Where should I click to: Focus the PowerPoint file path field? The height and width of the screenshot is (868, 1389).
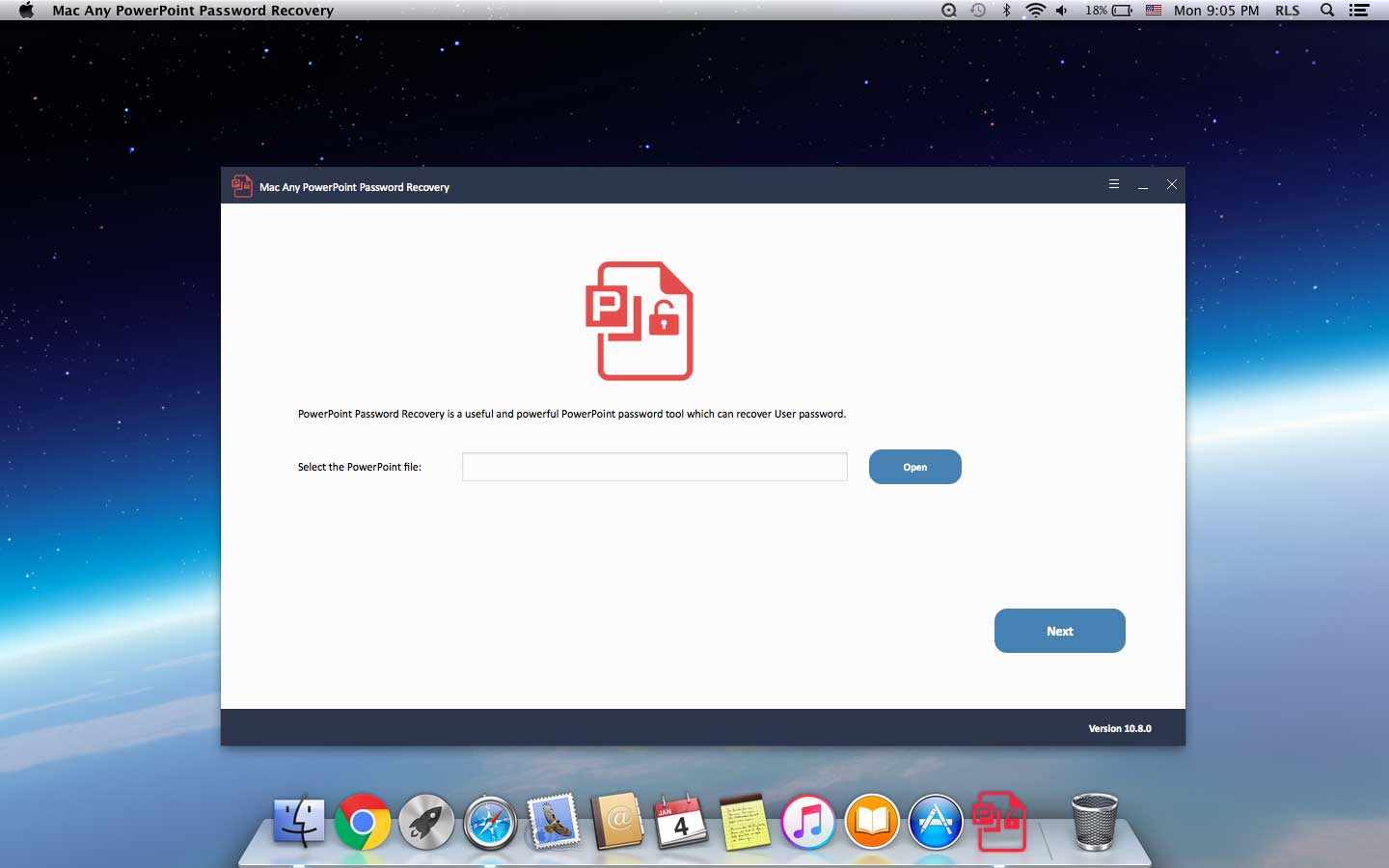(655, 467)
